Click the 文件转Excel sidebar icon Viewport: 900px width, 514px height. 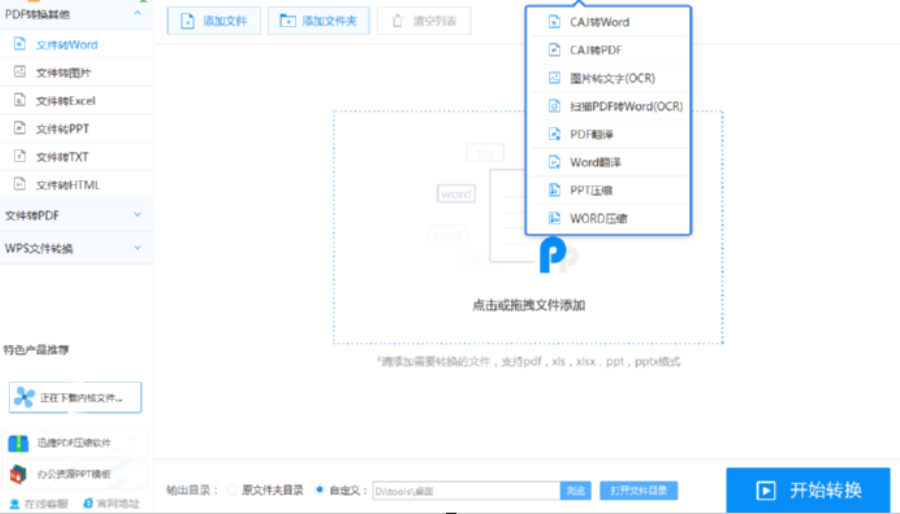(20, 100)
